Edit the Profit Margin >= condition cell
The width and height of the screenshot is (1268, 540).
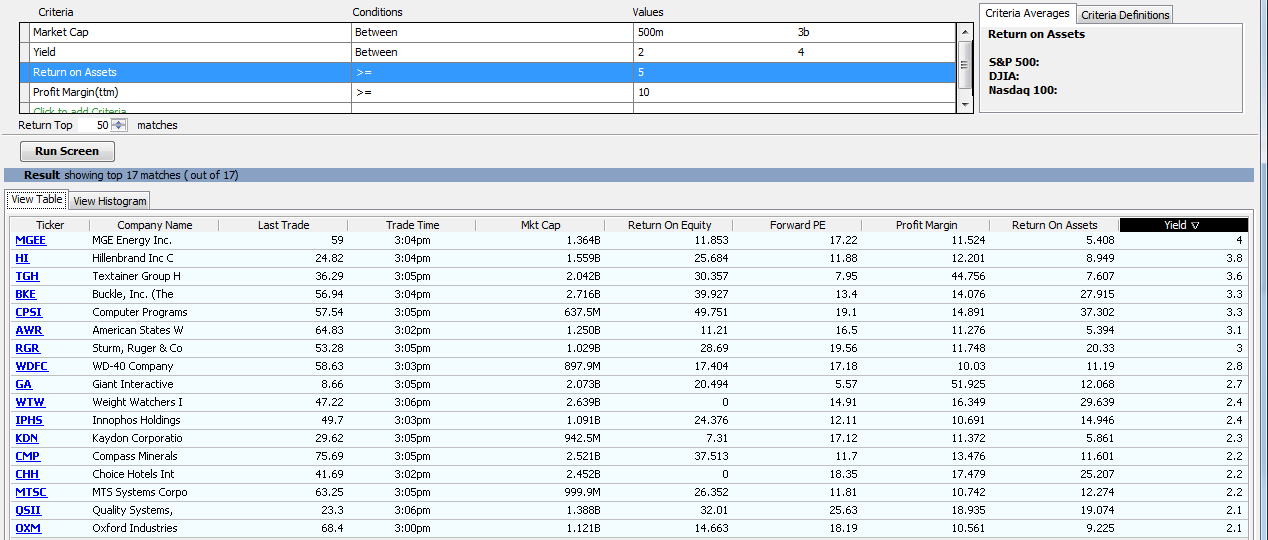click(x=492, y=92)
